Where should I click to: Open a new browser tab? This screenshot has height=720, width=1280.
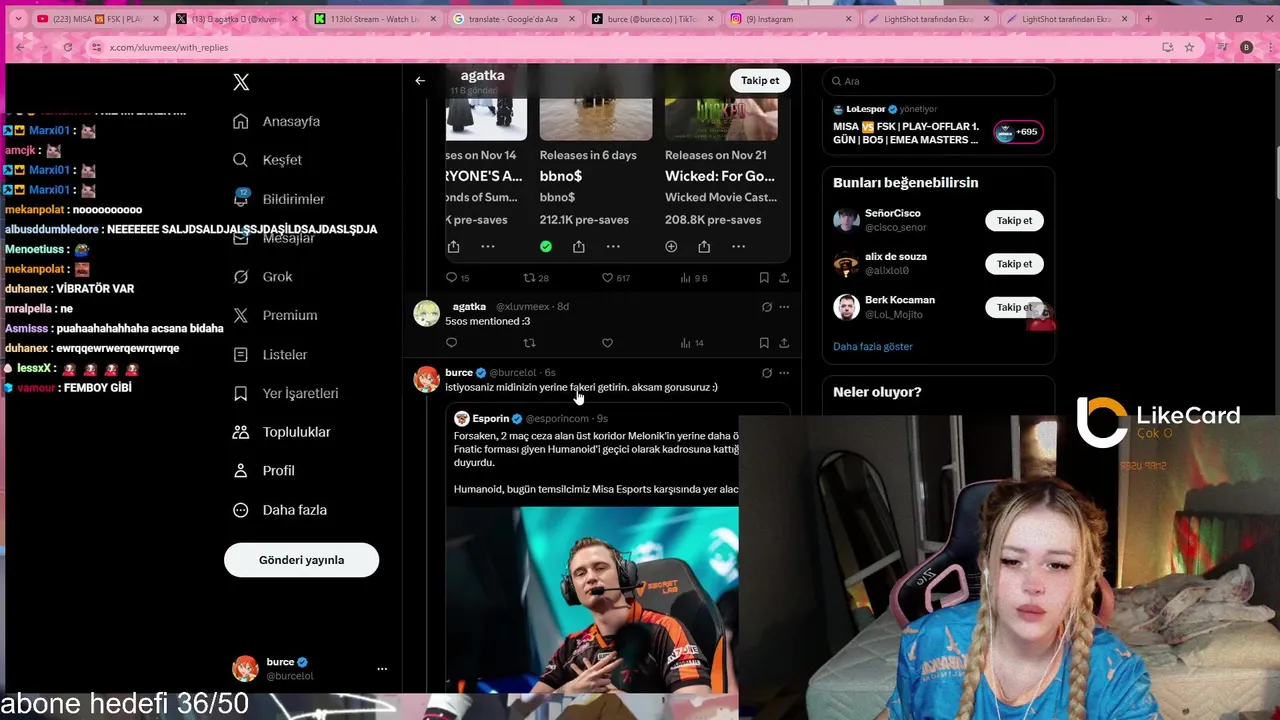tap(1148, 19)
